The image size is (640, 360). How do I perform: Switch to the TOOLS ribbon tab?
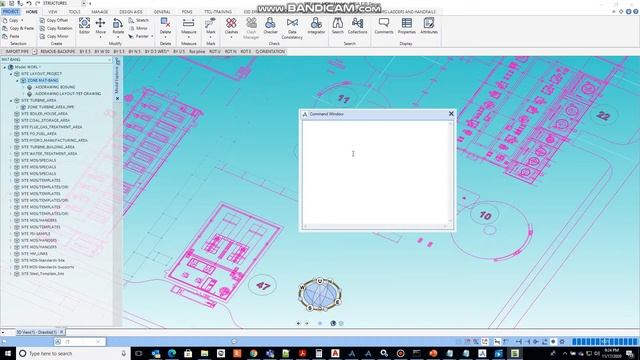(x=74, y=12)
